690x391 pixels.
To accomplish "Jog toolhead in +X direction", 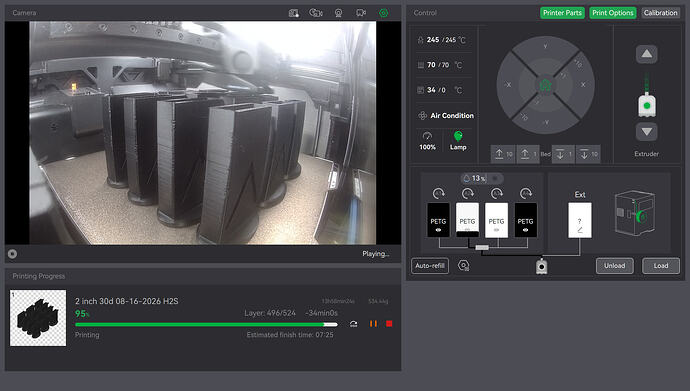I will tap(583, 85).
